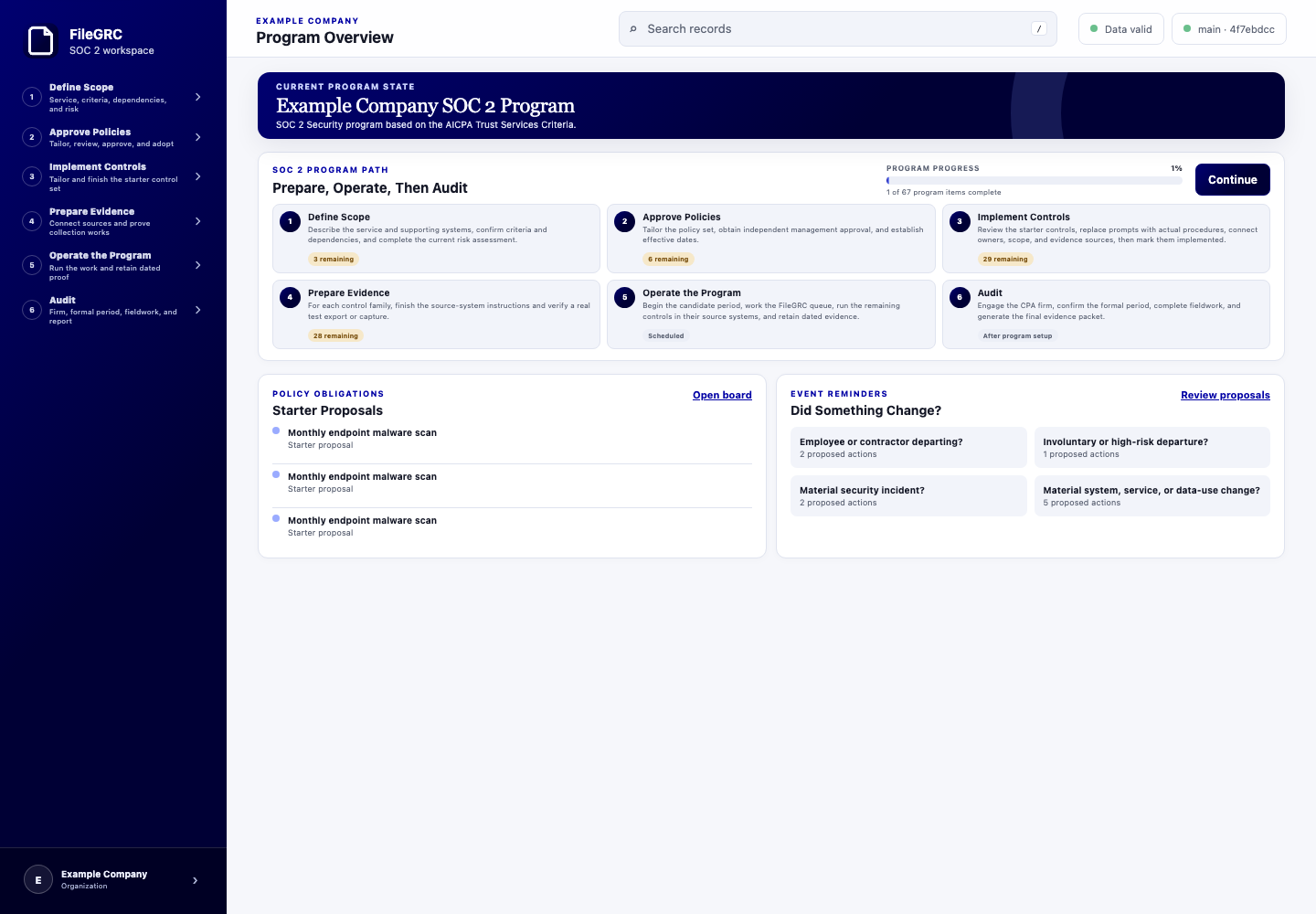Image resolution: width=1316 pixels, height=914 pixels.
Task: Open the policy obligations board link
Action: [x=722, y=395]
